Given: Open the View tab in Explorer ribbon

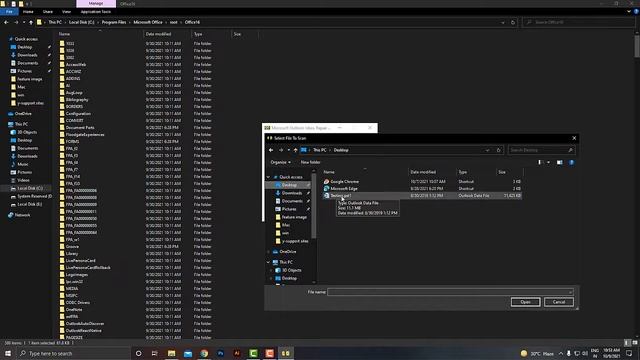Looking at the screenshot, I should pyautogui.click(x=66, y=12).
